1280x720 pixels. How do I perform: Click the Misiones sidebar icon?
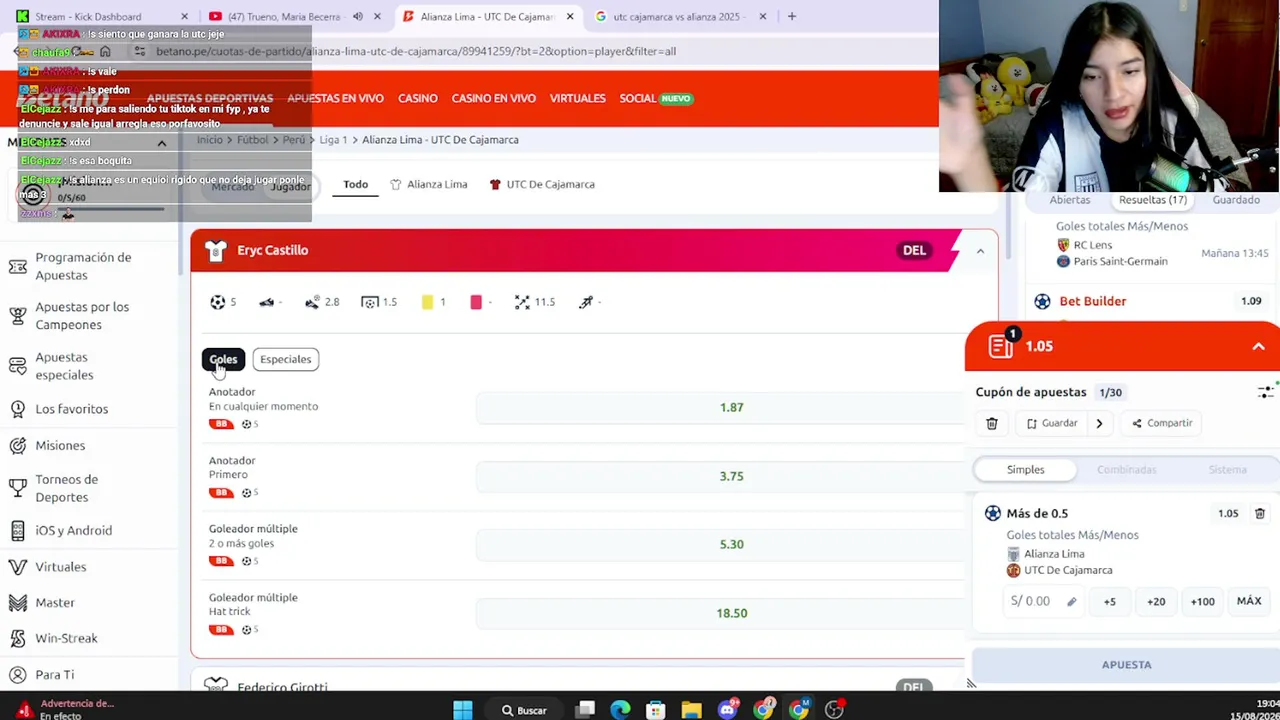click(x=17, y=445)
